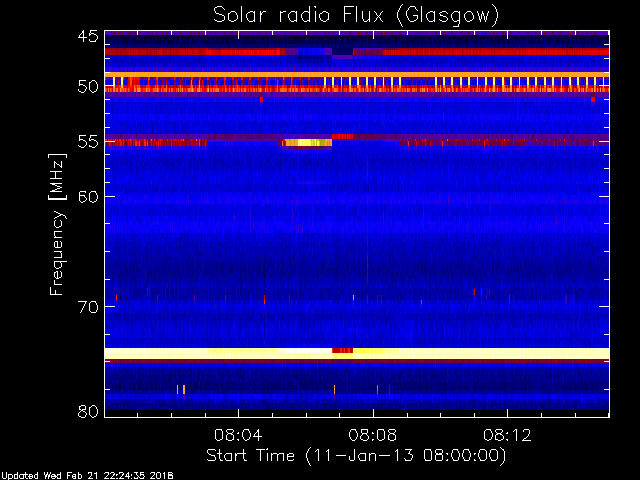
Task: Click the 45 frequency tick label
Action: [x=88, y=36]
